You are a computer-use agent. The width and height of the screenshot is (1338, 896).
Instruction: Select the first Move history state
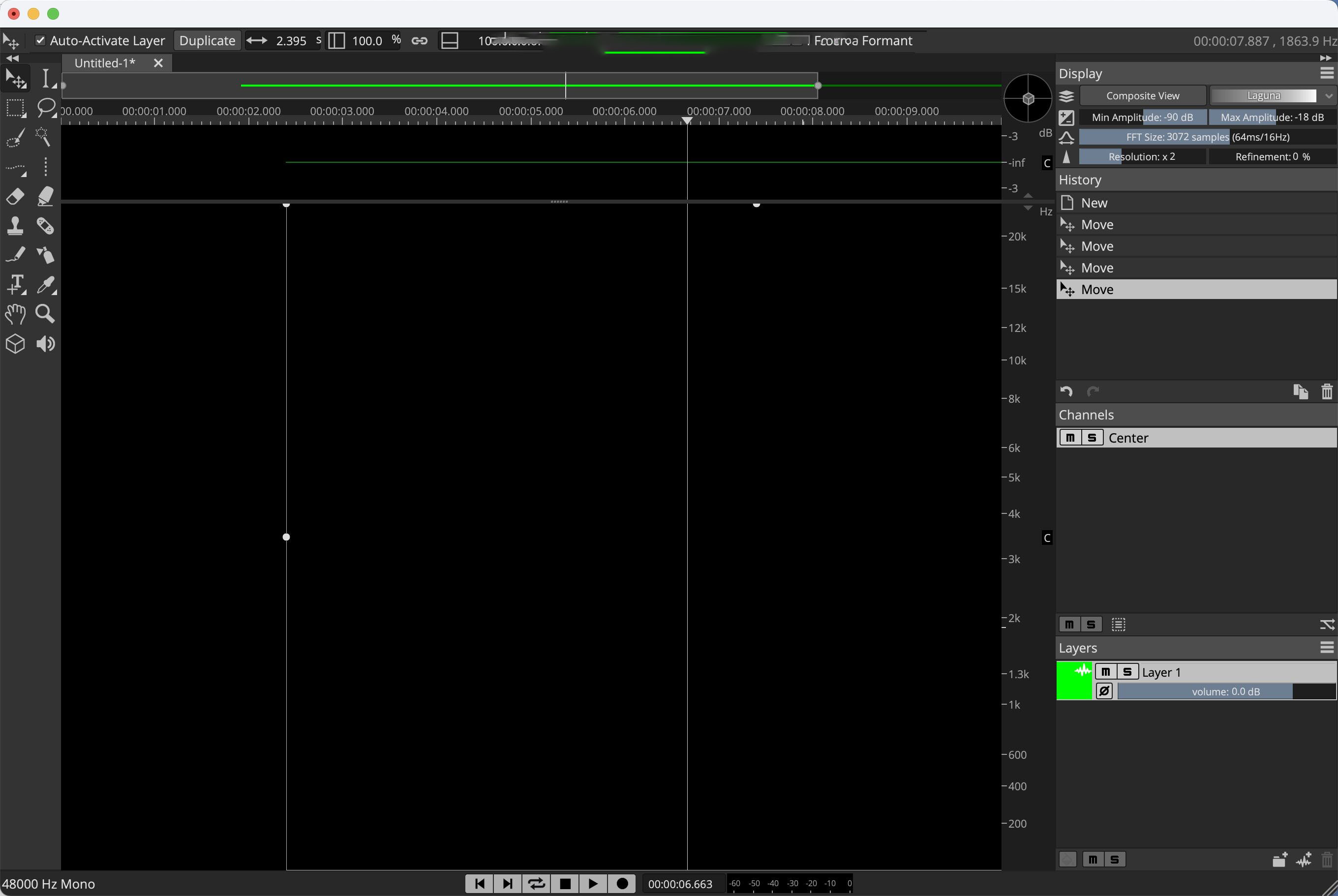pyautogui.click(x=1196, y=225)
